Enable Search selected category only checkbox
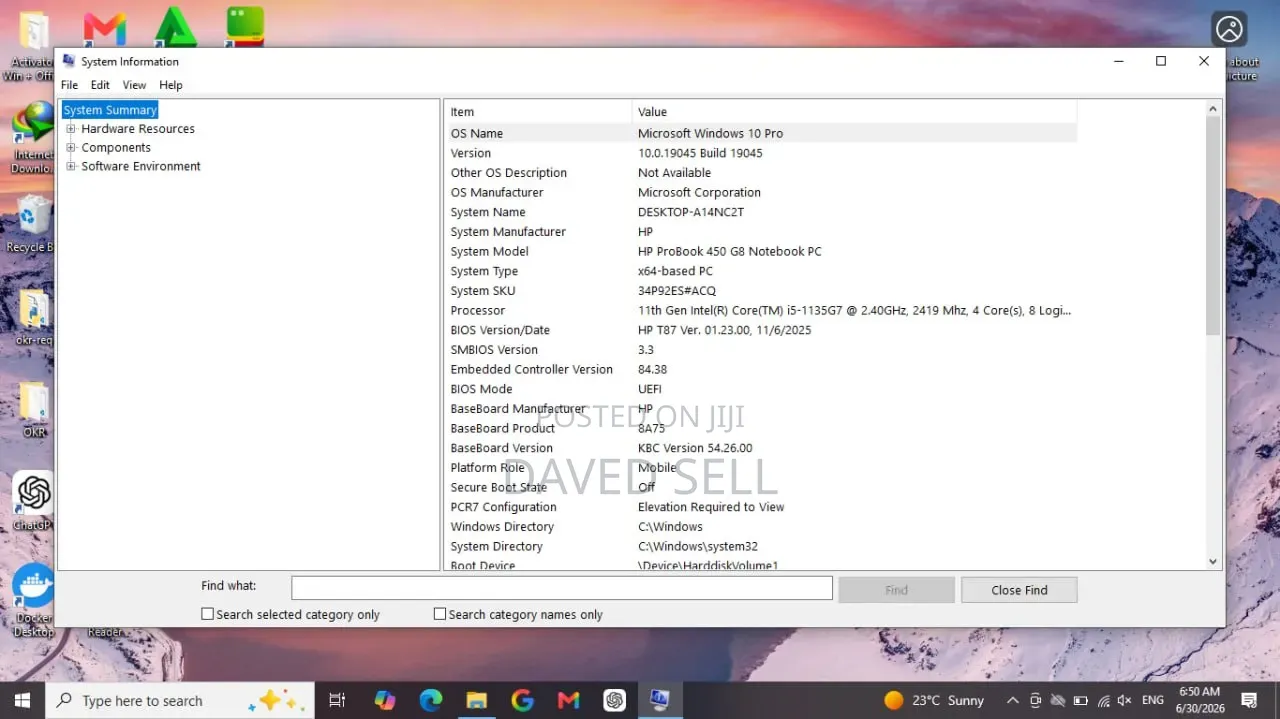The width and height of the screenshot is (1280, 719). [x=207, y=614]
